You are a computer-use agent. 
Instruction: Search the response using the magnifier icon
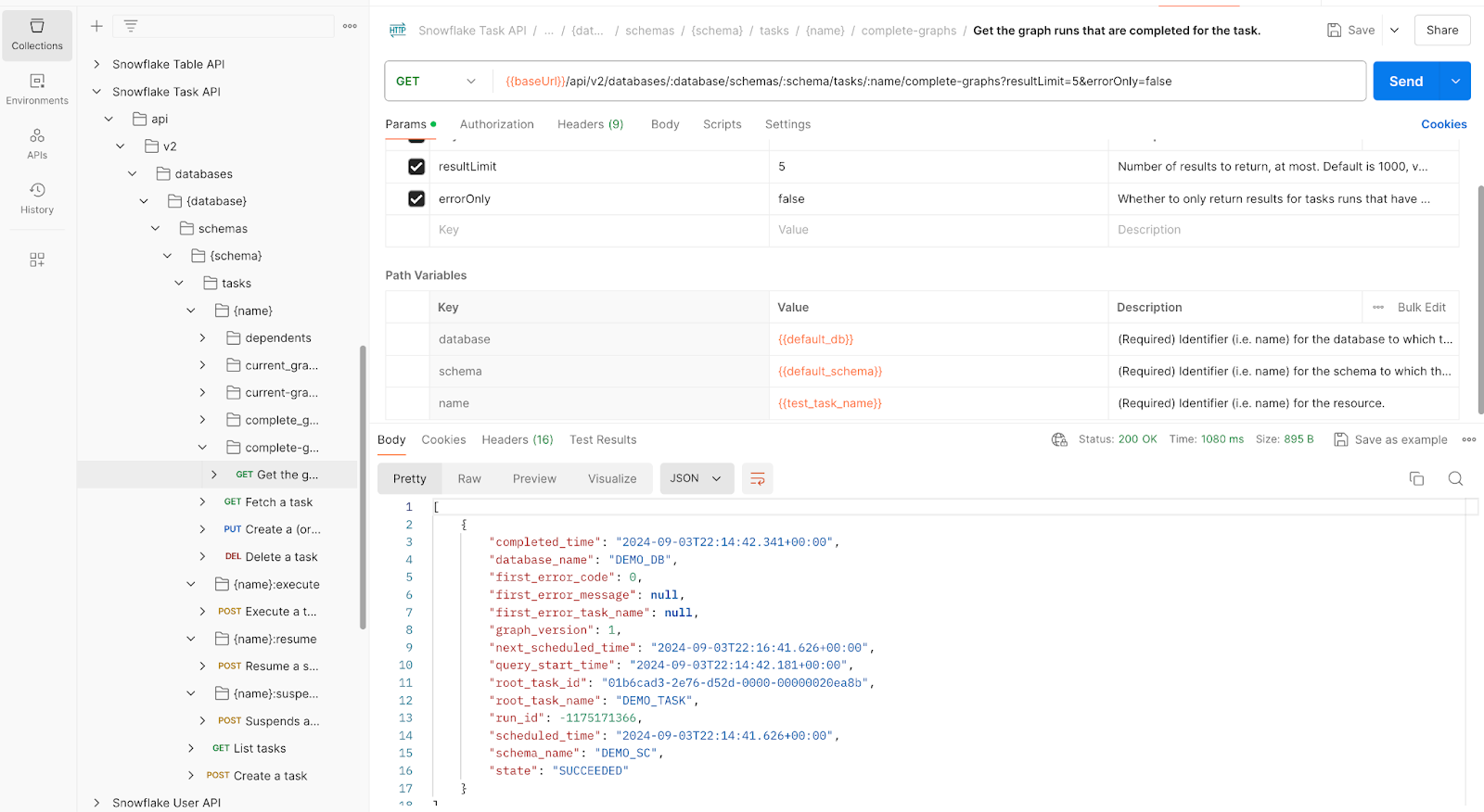pyautogui.click(x=1455, y=478)
